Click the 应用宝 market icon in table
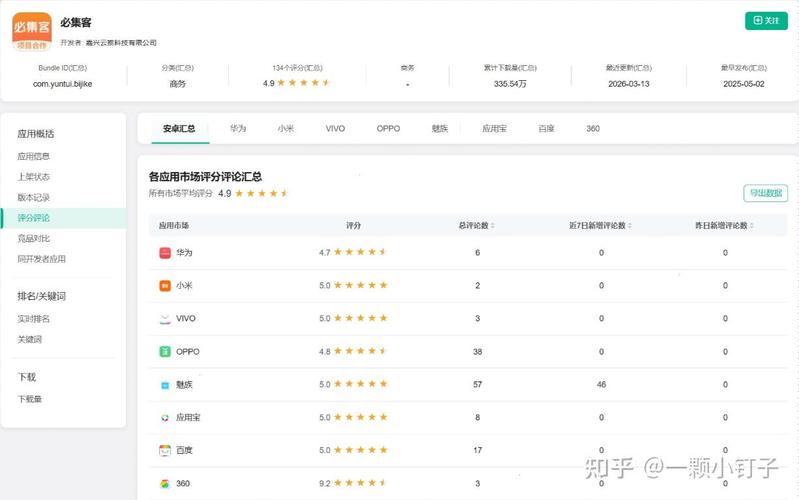 [x=165, y=417]
